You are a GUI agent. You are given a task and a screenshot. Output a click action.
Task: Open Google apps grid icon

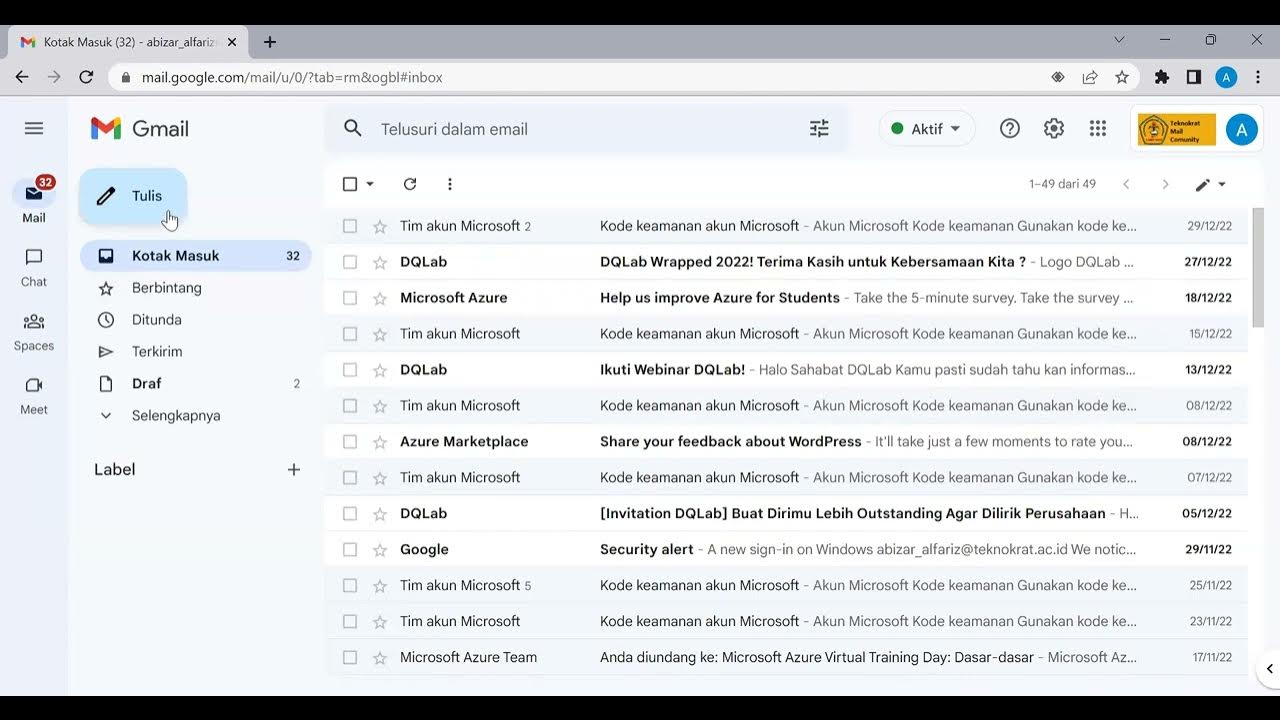[1098, 128]
